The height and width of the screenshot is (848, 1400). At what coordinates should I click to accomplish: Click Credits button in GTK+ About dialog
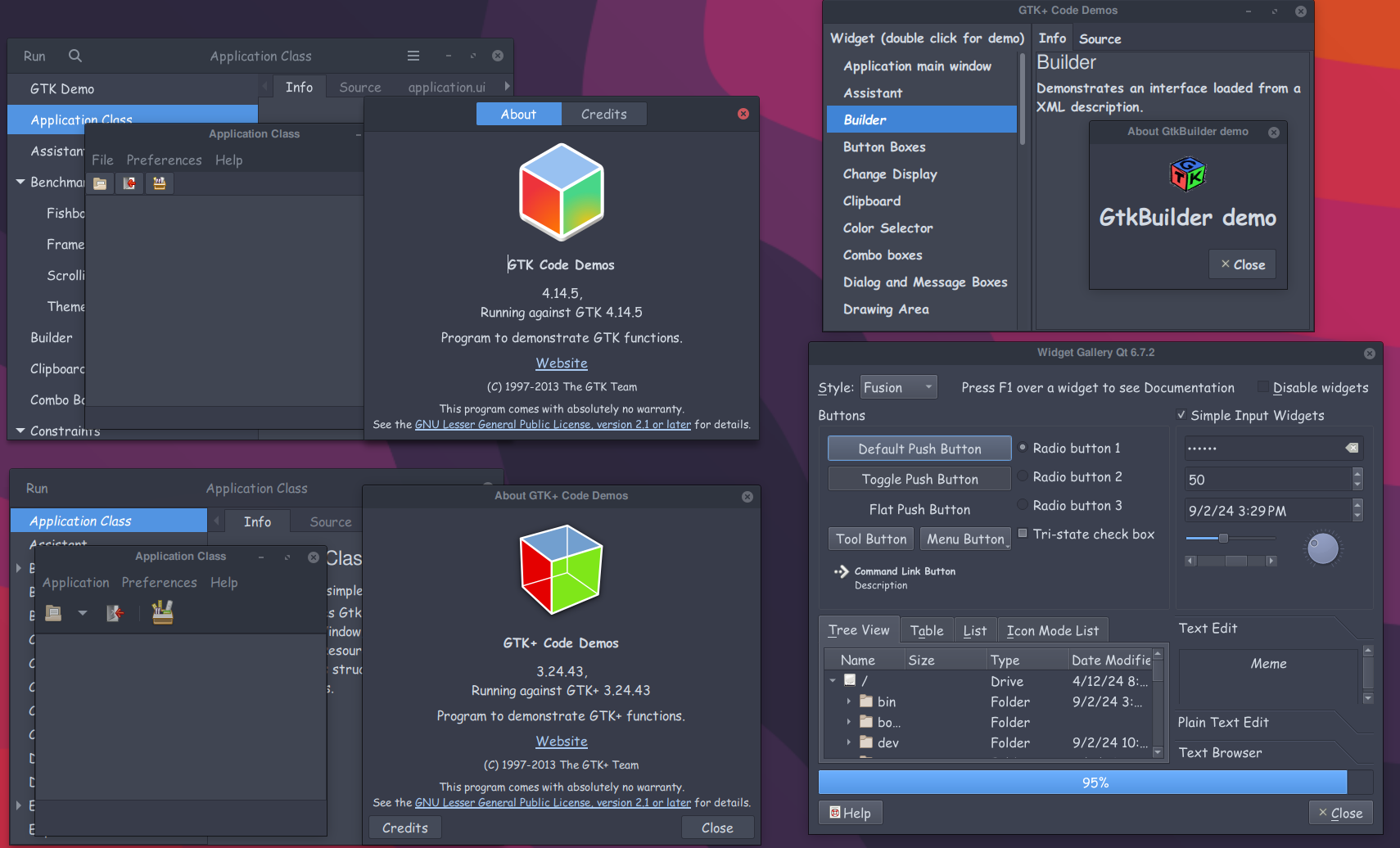pos(405,828)
